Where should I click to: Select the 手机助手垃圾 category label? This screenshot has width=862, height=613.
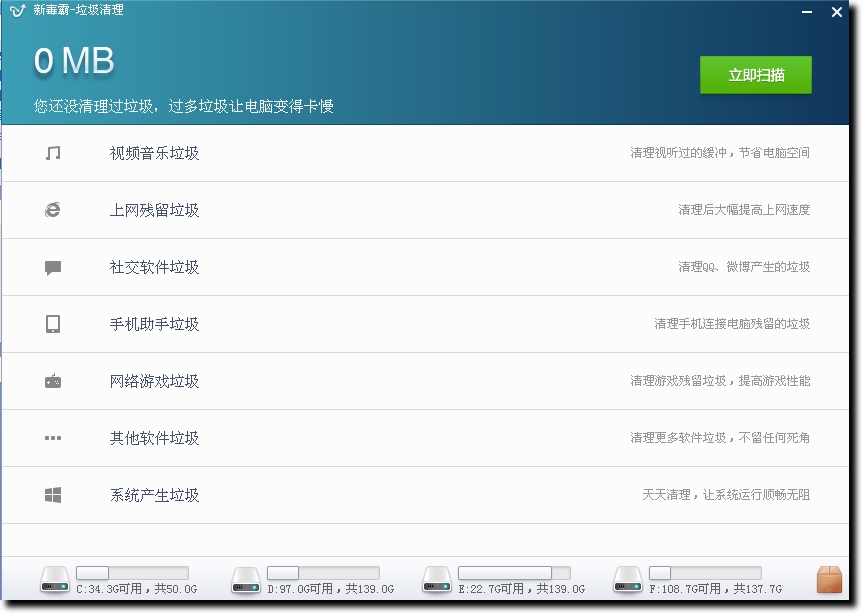pyautogui.click(x=154, y=324)
